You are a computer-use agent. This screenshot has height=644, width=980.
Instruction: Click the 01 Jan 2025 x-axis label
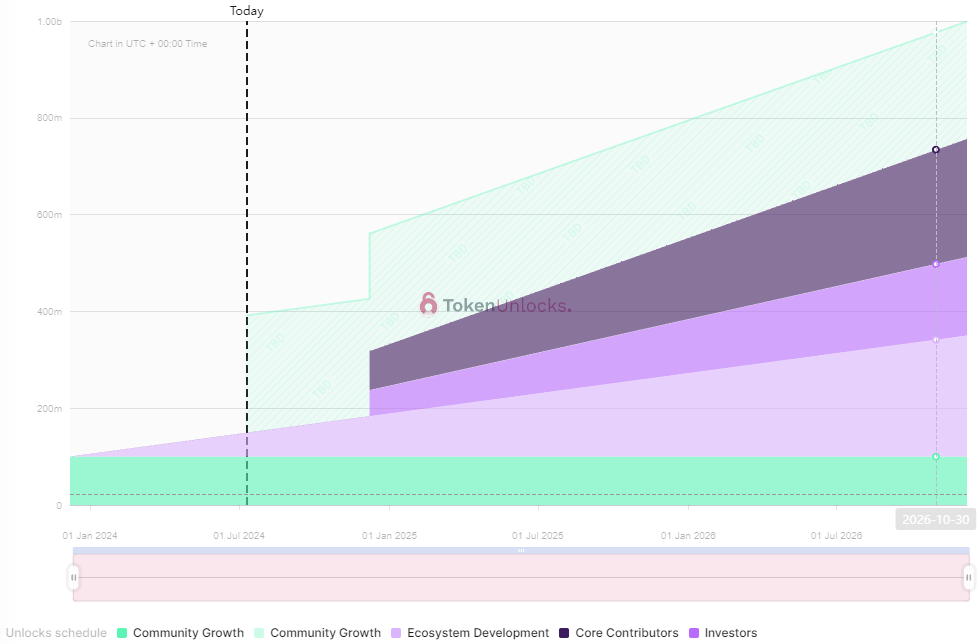[x=389, y=536]
